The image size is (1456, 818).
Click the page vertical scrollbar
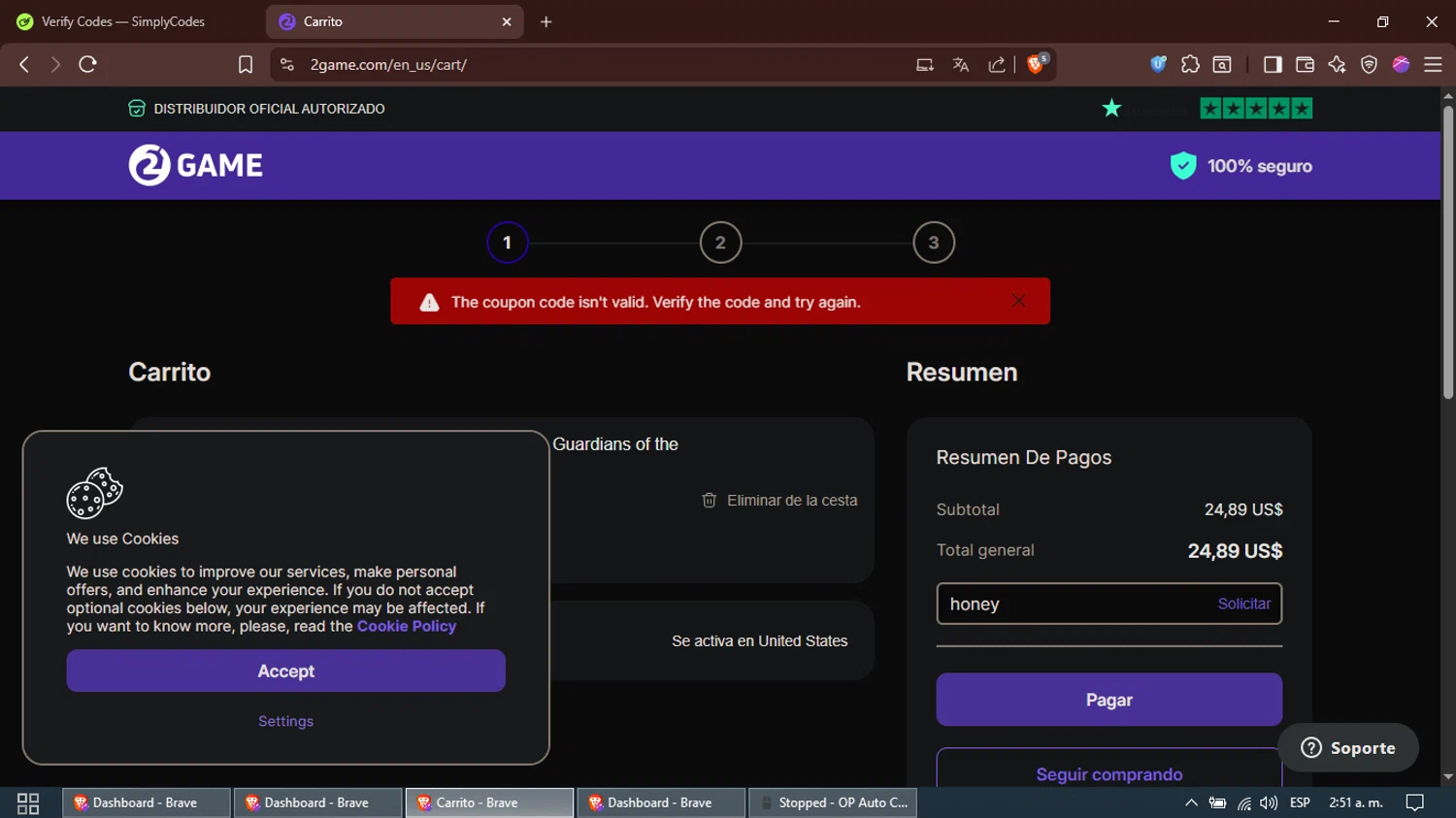tap(1448, 252)
